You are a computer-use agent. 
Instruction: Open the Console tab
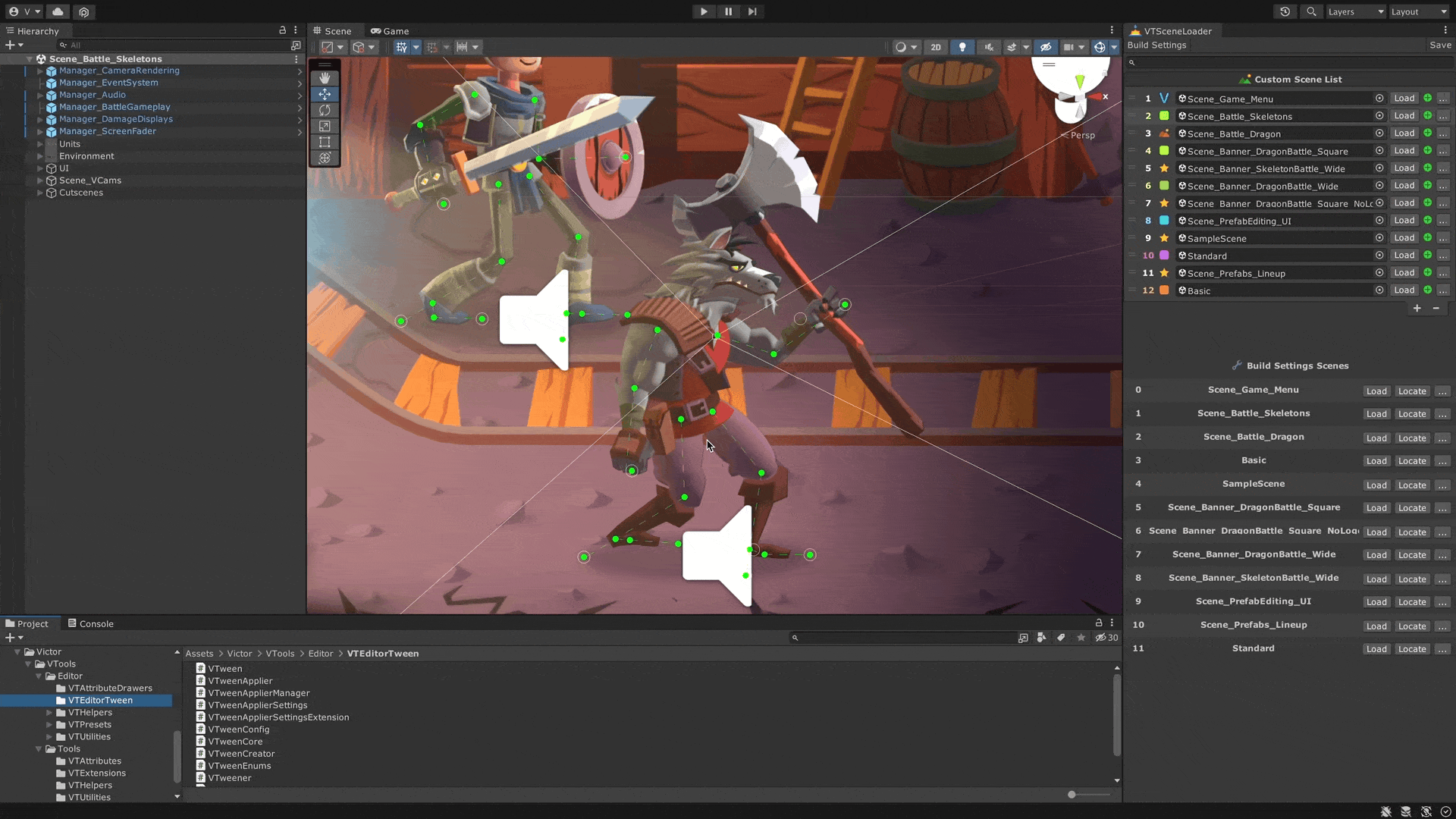point(91,623)
